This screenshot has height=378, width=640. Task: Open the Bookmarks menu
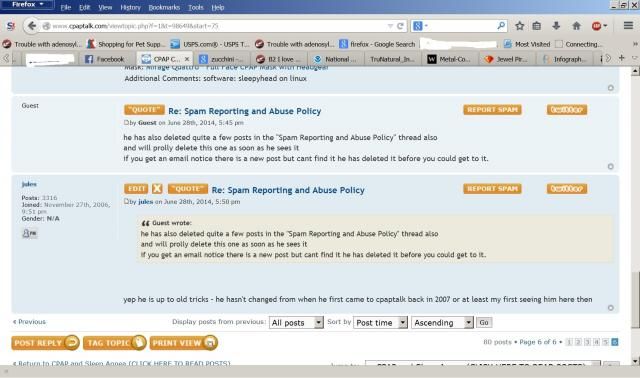164,7
